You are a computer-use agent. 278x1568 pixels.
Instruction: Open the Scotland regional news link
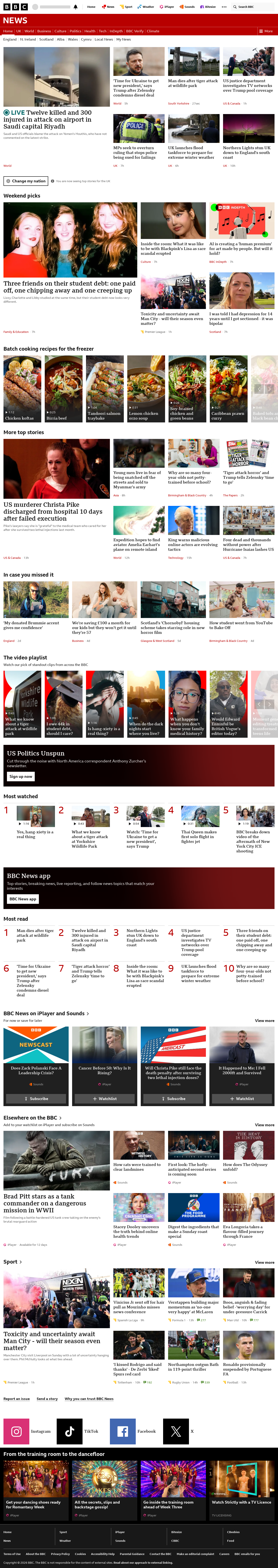(46, 39)
